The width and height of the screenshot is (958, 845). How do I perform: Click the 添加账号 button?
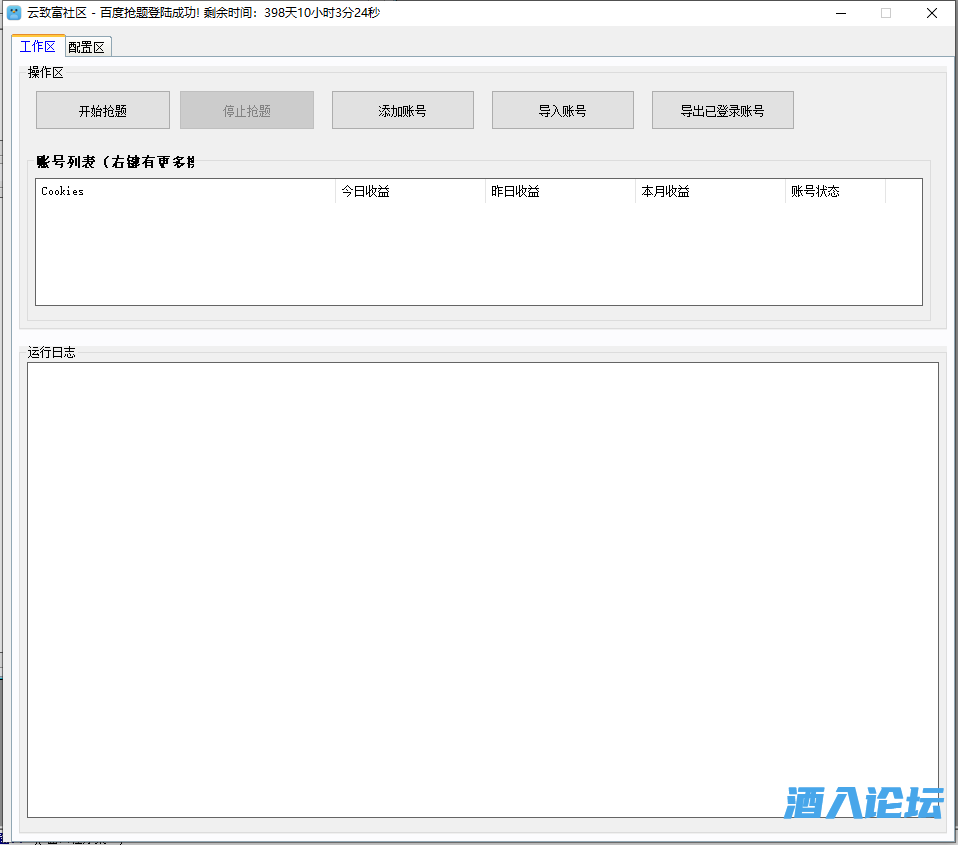(402, 110)
